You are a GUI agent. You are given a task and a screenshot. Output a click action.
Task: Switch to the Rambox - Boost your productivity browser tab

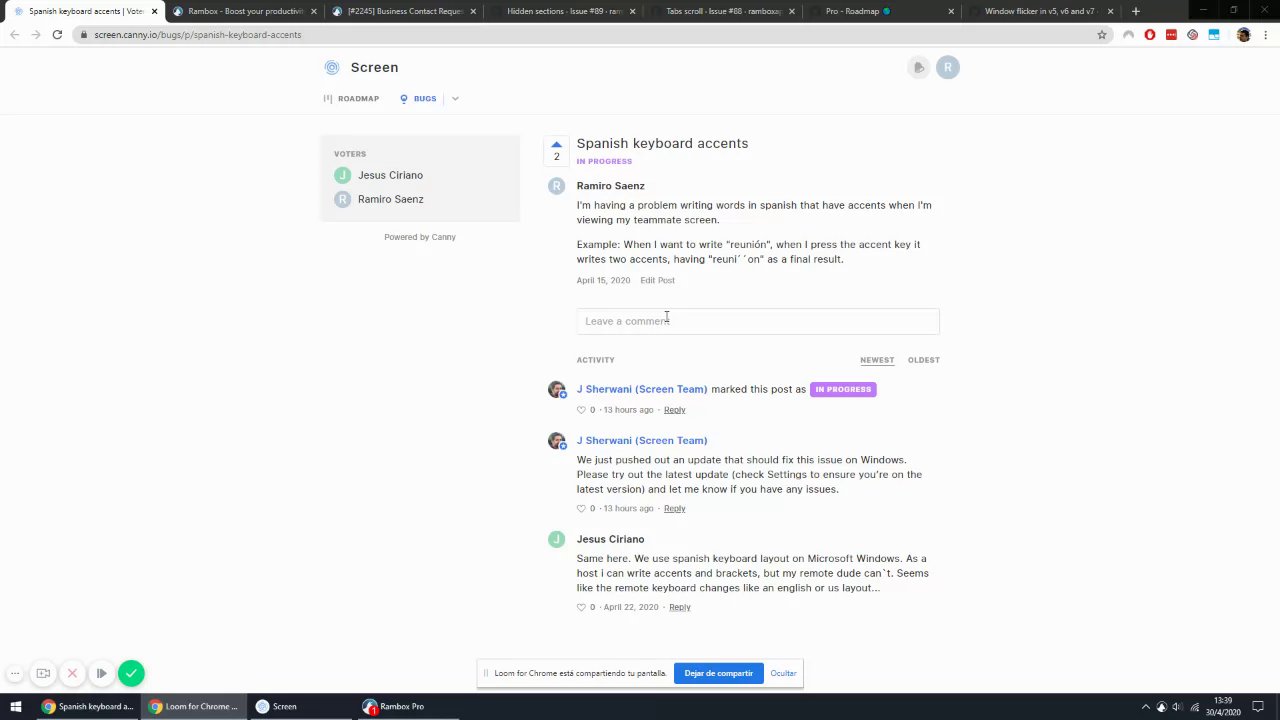243,12
